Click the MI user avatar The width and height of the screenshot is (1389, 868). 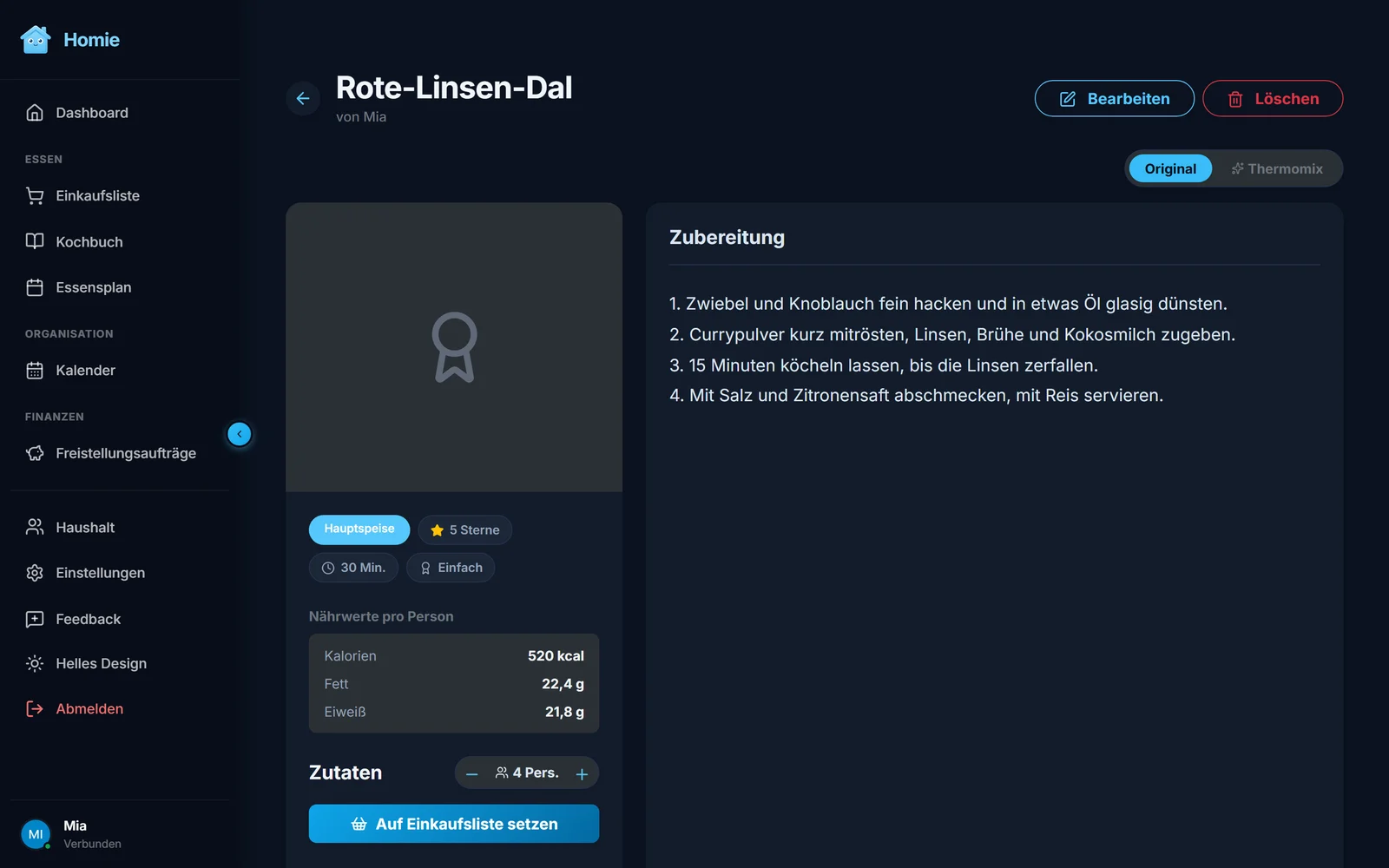pos(36,834)
